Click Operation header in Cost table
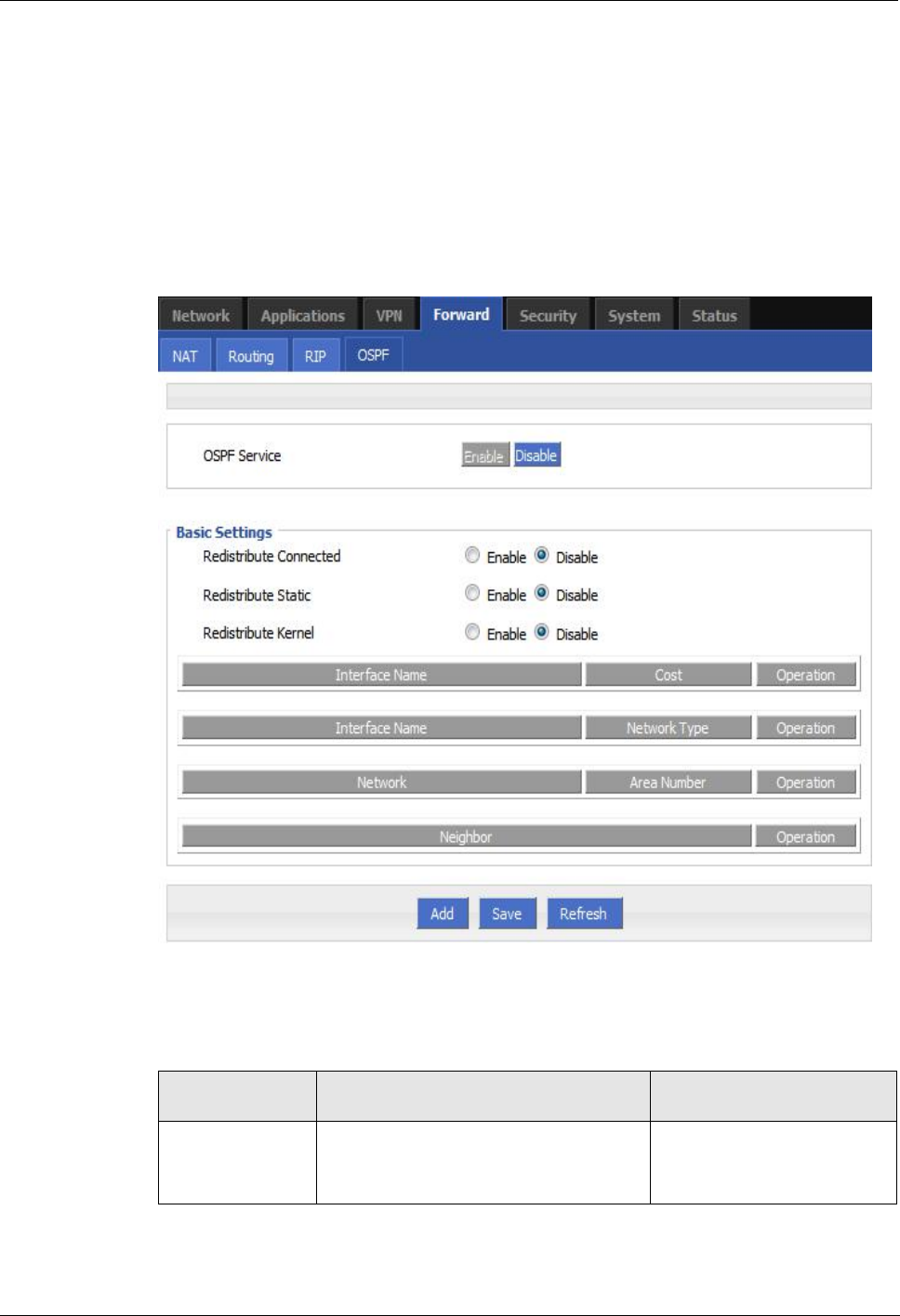 pyautogui.click(x=805, y=675)
